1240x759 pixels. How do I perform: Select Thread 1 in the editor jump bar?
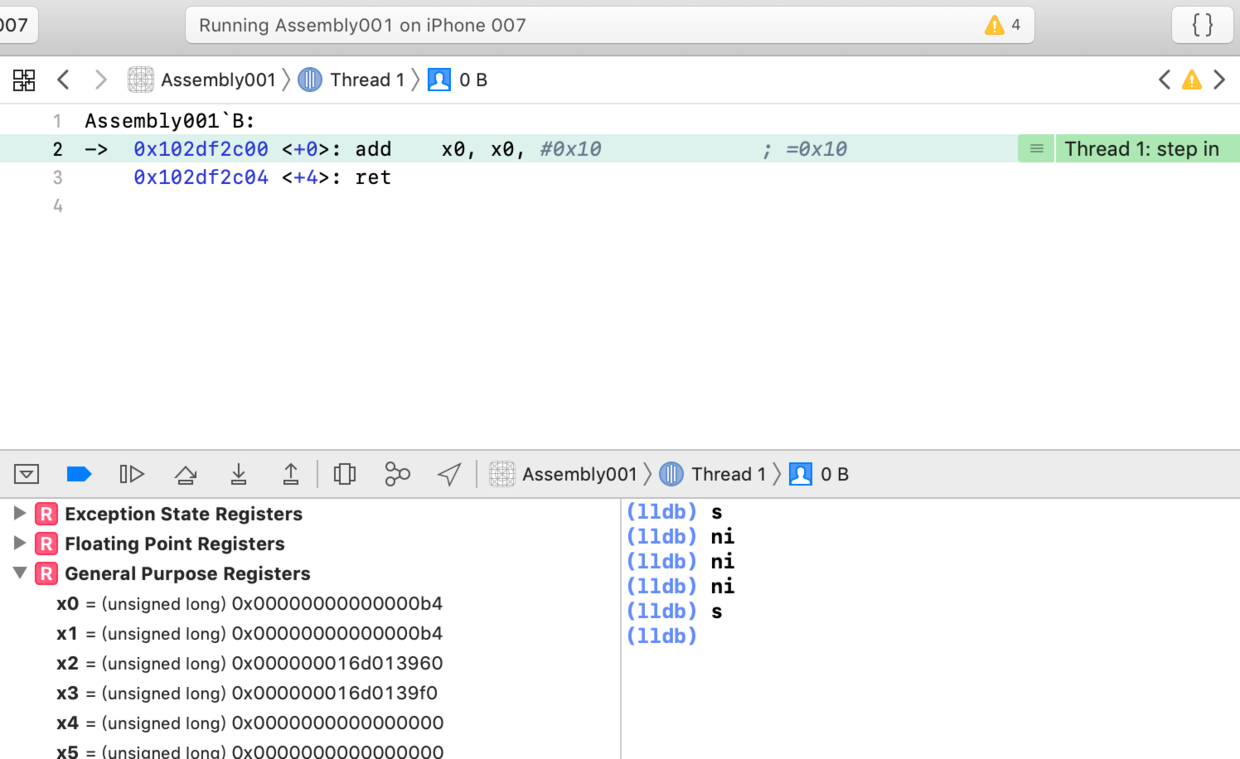352,80
